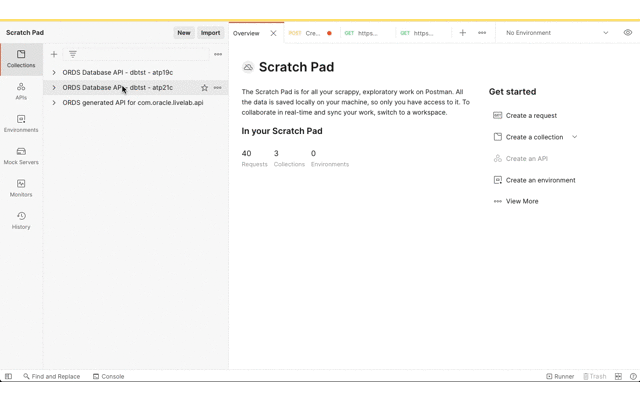Viewport: 640px width, 400px height.
Task: Open the Monitors sidebar panel
Action: pos(21,188)
